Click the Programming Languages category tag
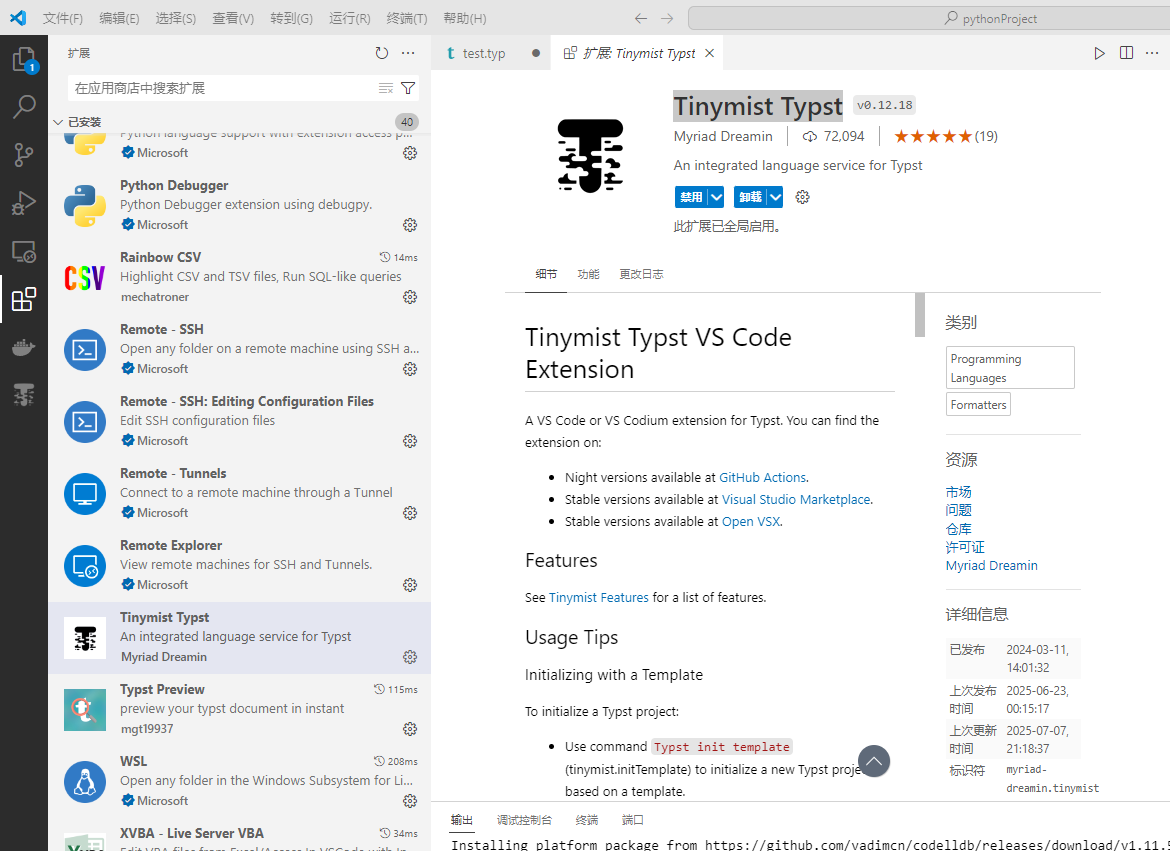 (1010, 368)
